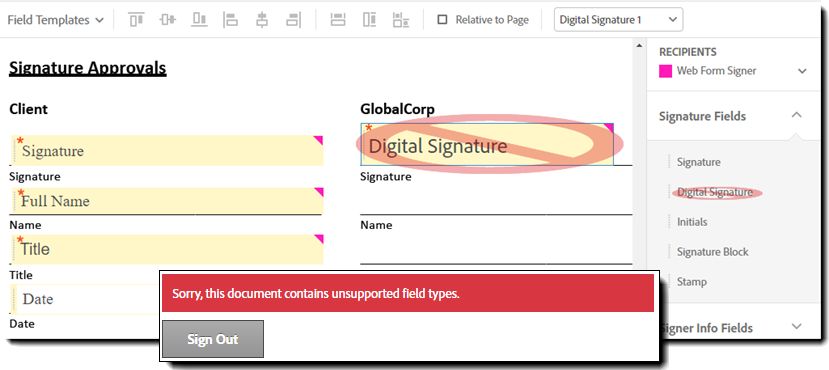Image resolution: width=829 pixels, height=370 pixels.
Task: Enable the Relative to Page checkbox
Action: click(443, 20)
